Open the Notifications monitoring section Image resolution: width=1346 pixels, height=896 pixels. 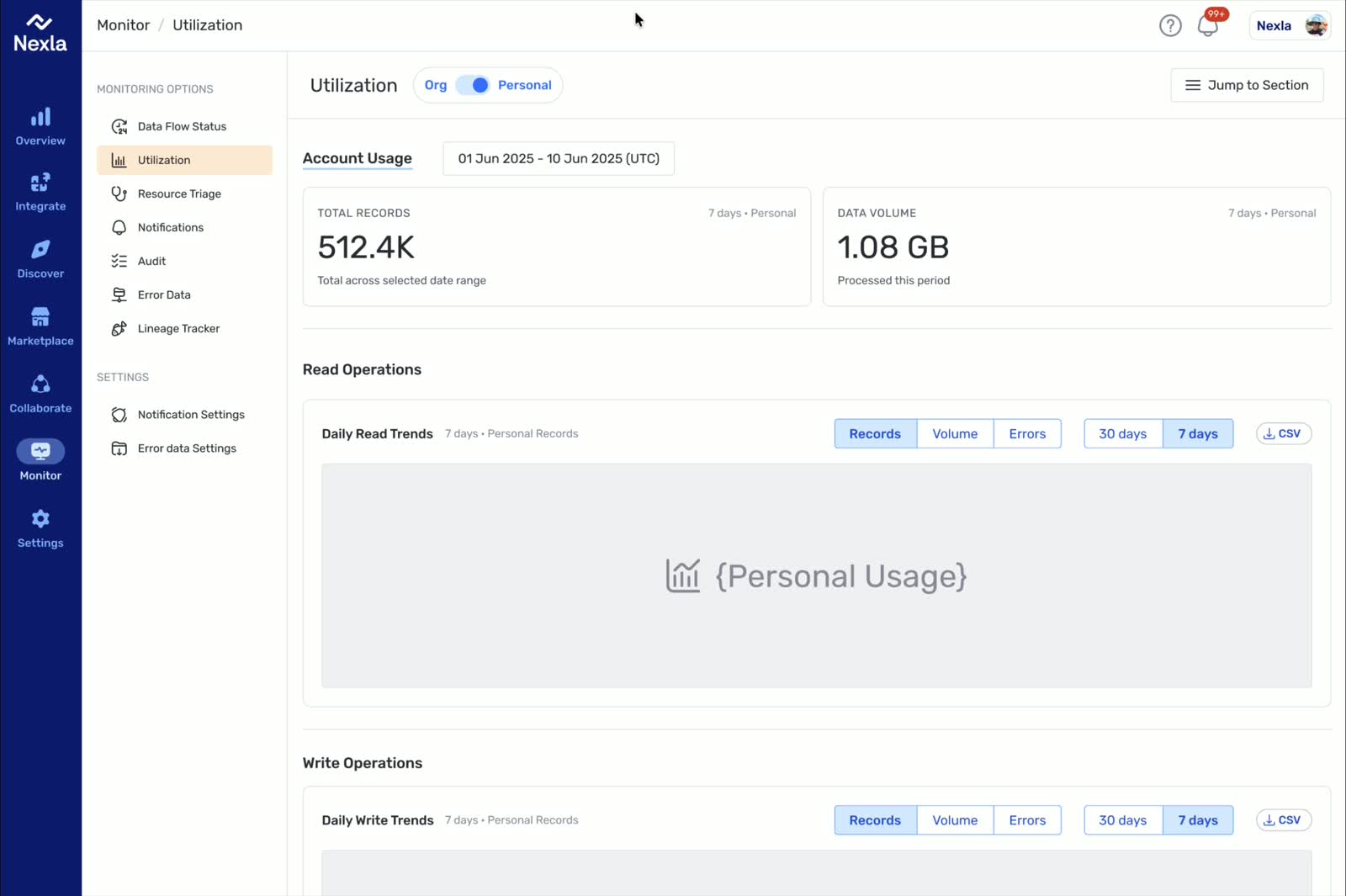(x=170, y=227)
